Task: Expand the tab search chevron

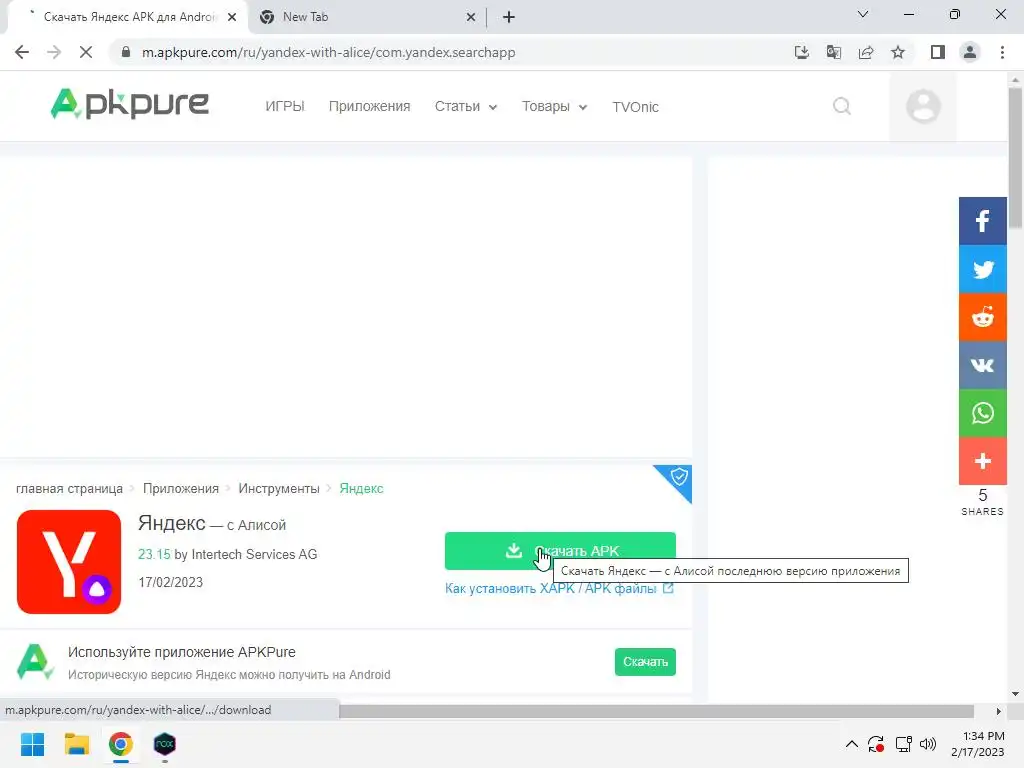Action: [x=863, y=14]
